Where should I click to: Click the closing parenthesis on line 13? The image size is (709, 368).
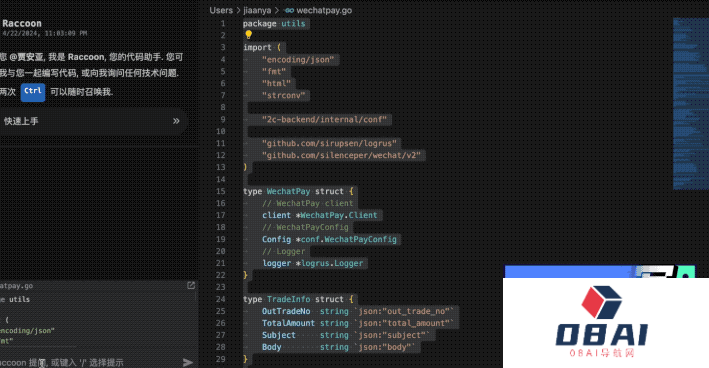tap(246, 167)
